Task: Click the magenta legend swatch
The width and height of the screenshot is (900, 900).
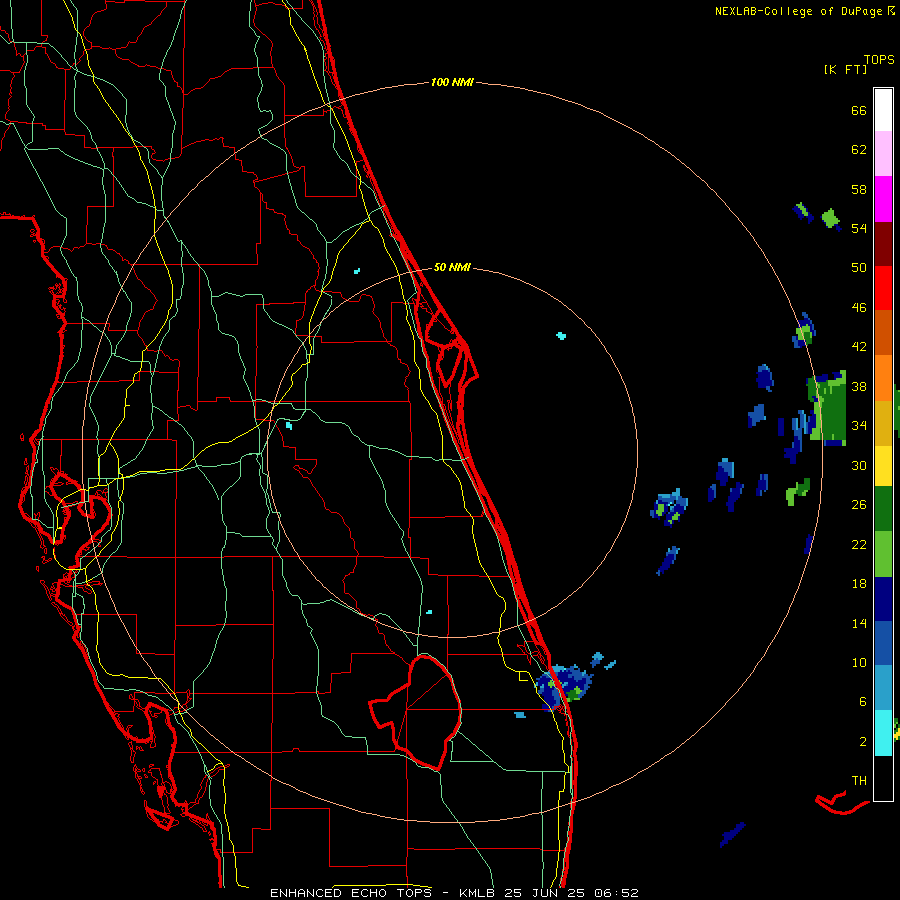Action: (883, 199)
